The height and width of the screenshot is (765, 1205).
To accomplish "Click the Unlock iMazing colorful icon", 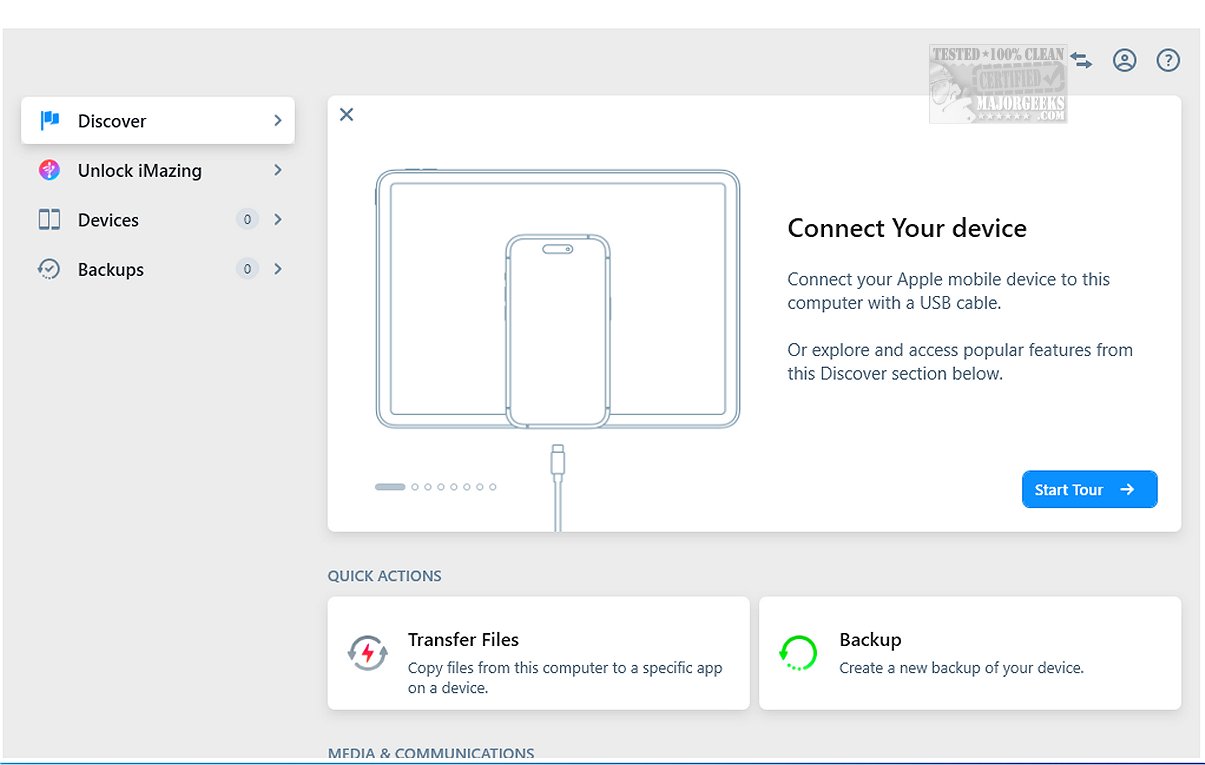I will click(50, 170).
